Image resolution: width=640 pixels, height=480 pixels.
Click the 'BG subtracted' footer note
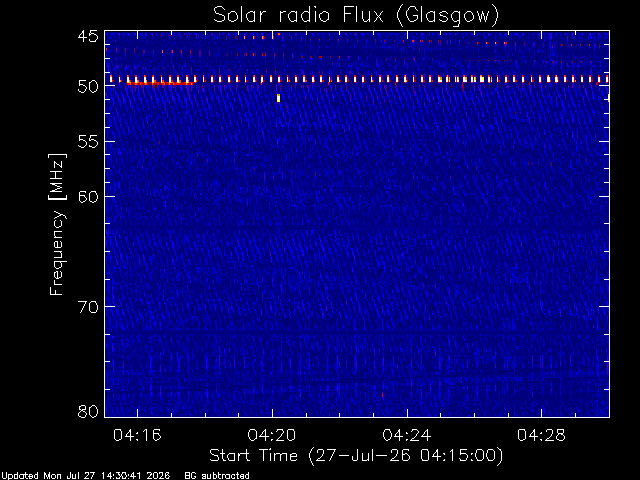[x=217, y=476]
